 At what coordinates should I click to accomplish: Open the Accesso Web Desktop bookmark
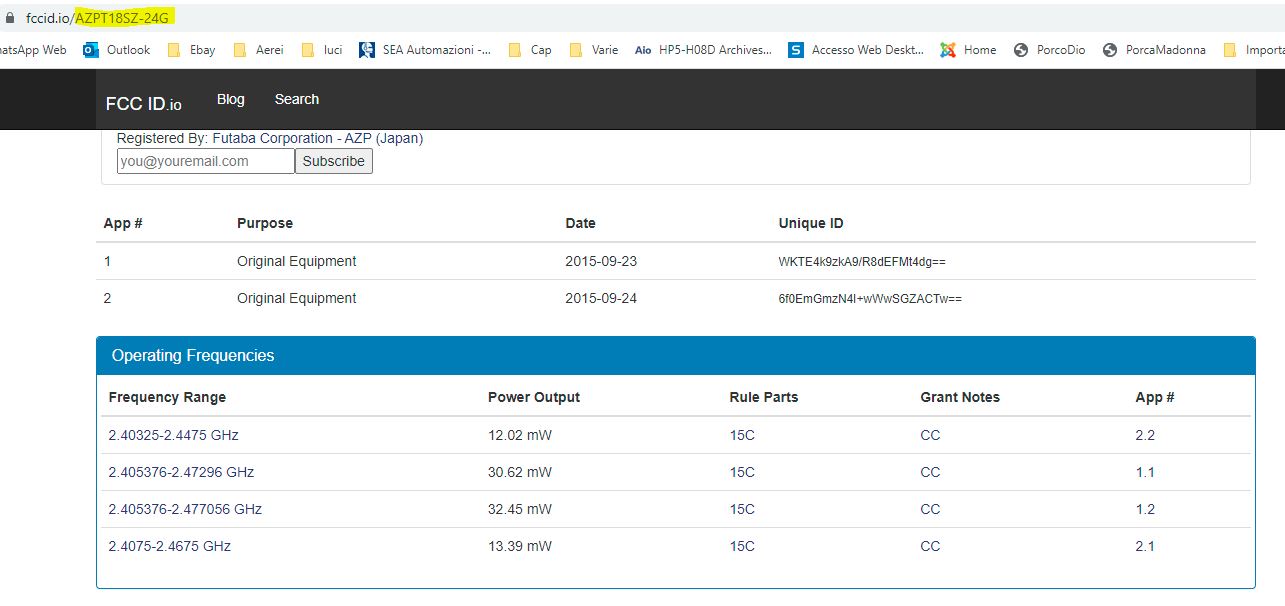tap(857, 50)
